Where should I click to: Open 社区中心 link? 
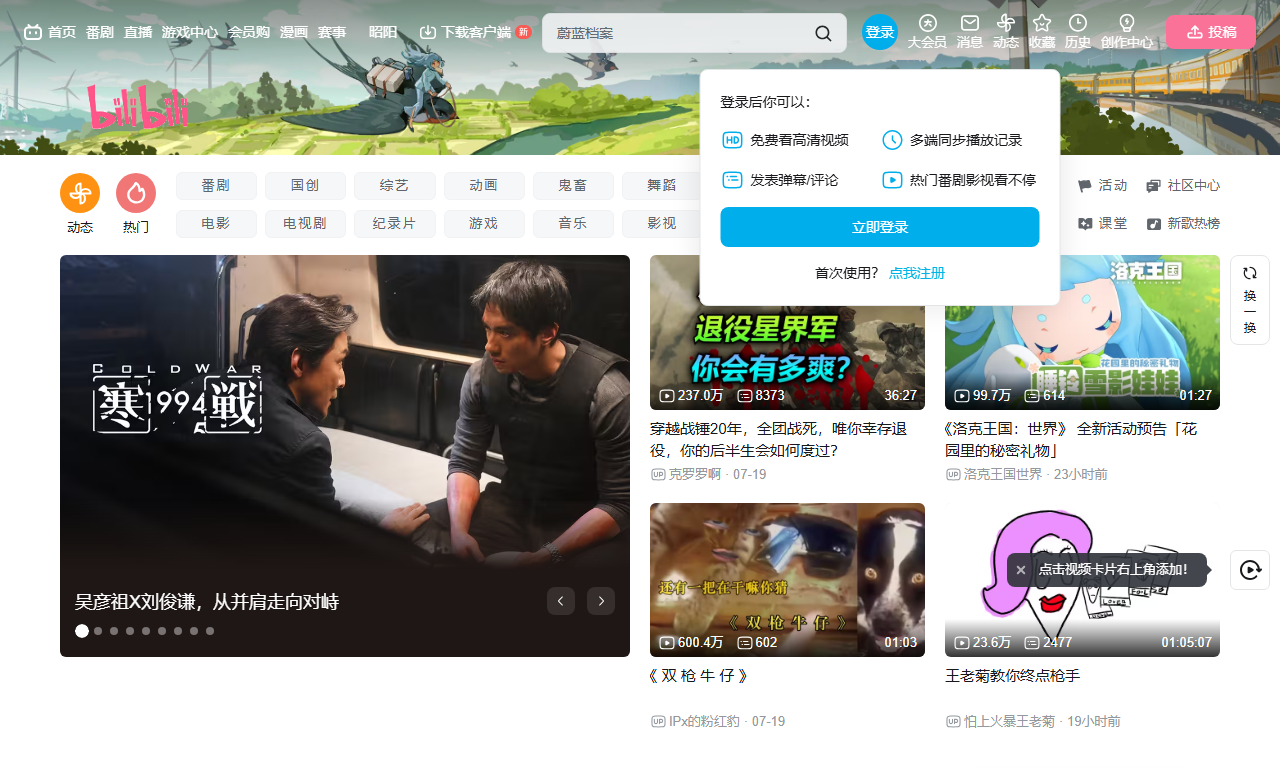(1183, 186)
